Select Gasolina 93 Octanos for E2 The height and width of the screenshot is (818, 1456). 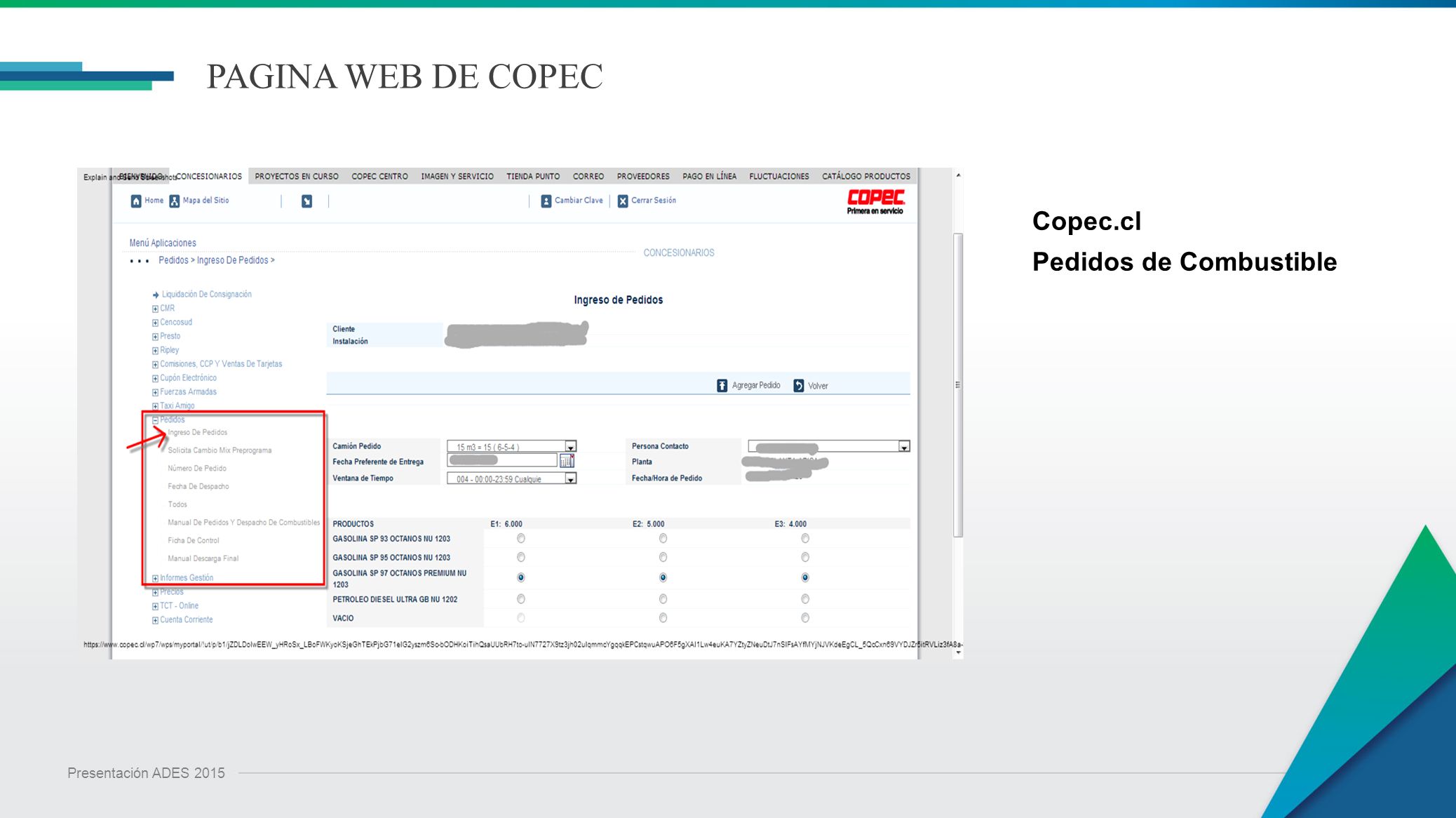(663, 539)
